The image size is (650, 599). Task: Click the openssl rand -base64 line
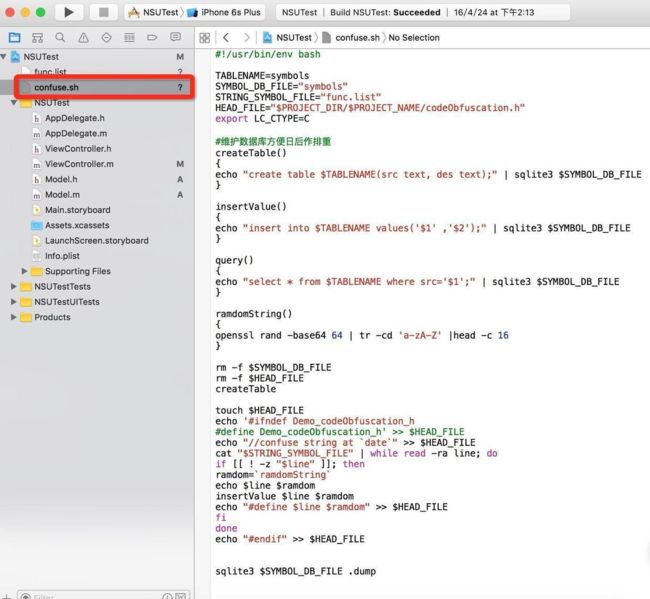point(362,335)
